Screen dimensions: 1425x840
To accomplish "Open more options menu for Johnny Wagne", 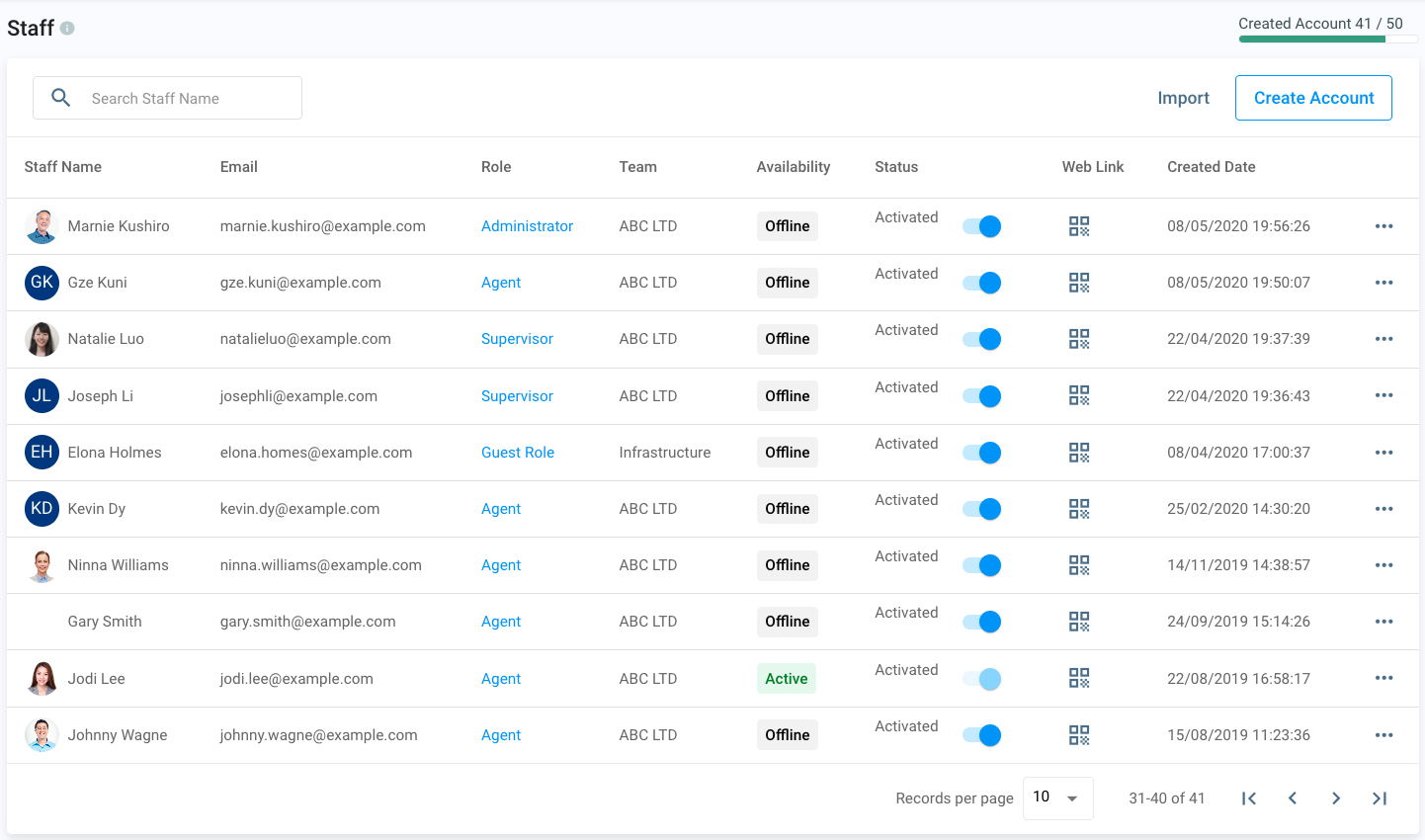I will (x=1383, y=735).
